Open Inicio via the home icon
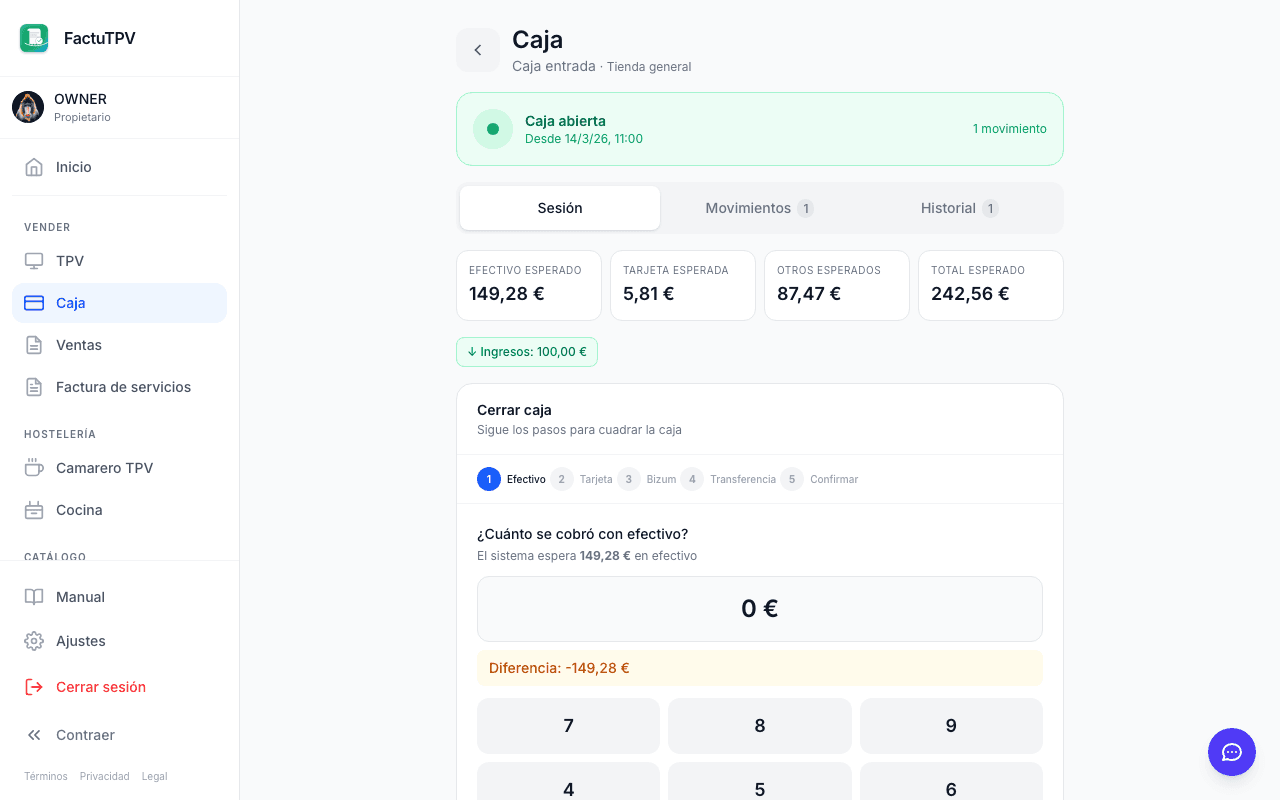 point(34,167)
